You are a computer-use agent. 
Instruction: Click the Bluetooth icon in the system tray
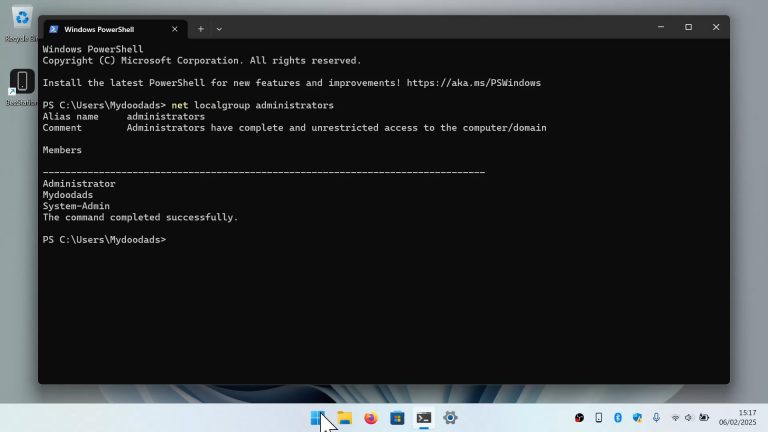(x=617, y=418)
